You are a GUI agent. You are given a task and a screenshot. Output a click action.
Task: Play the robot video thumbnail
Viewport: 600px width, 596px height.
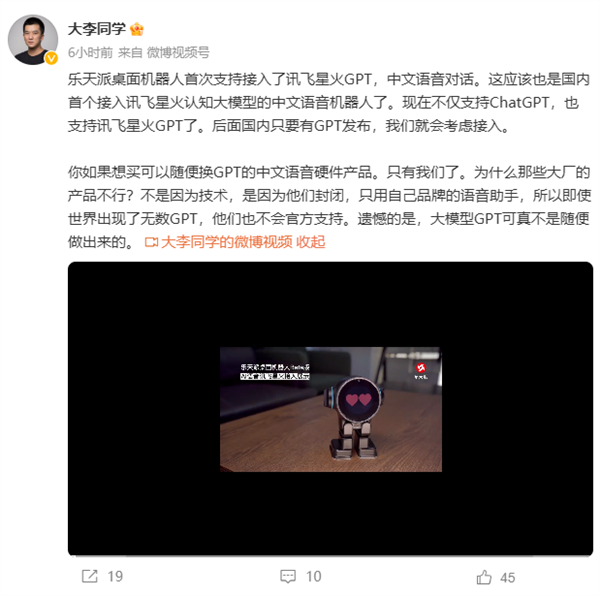[331, 409]
